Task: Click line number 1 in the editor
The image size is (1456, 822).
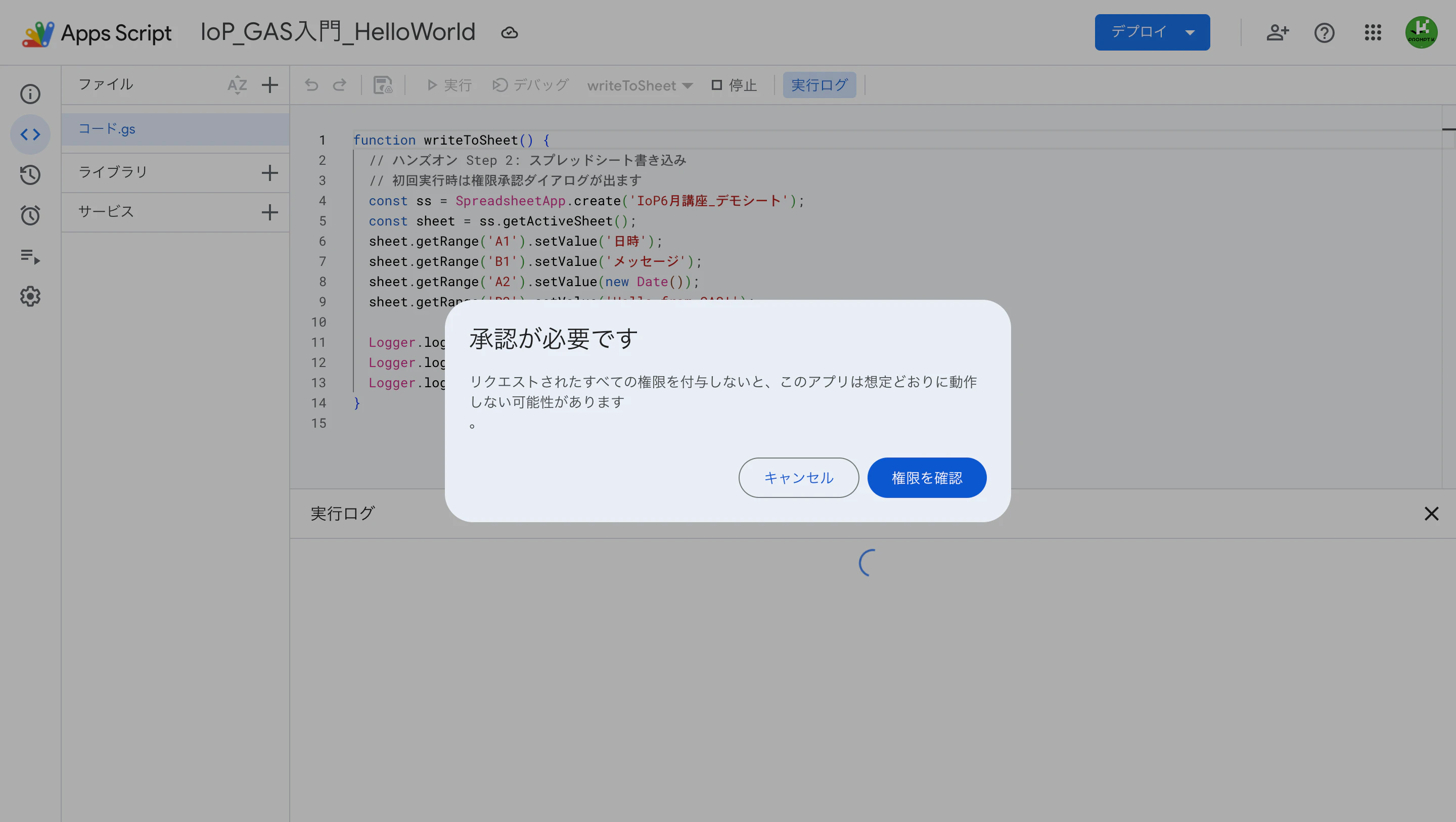Action: (322, 140)
